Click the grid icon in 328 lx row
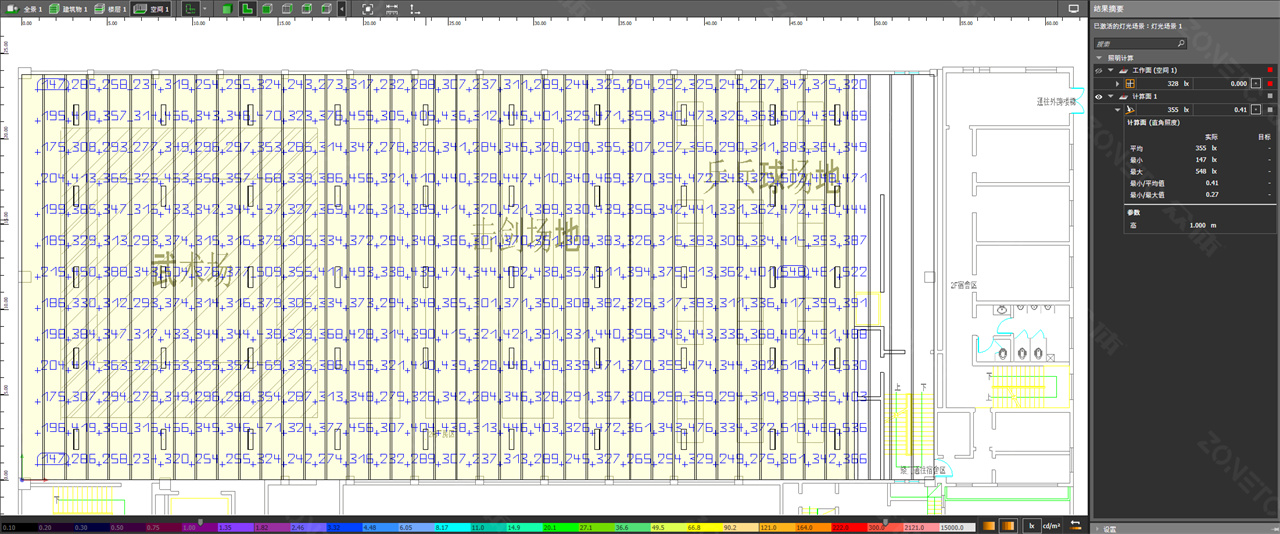 coord(1130,84)
